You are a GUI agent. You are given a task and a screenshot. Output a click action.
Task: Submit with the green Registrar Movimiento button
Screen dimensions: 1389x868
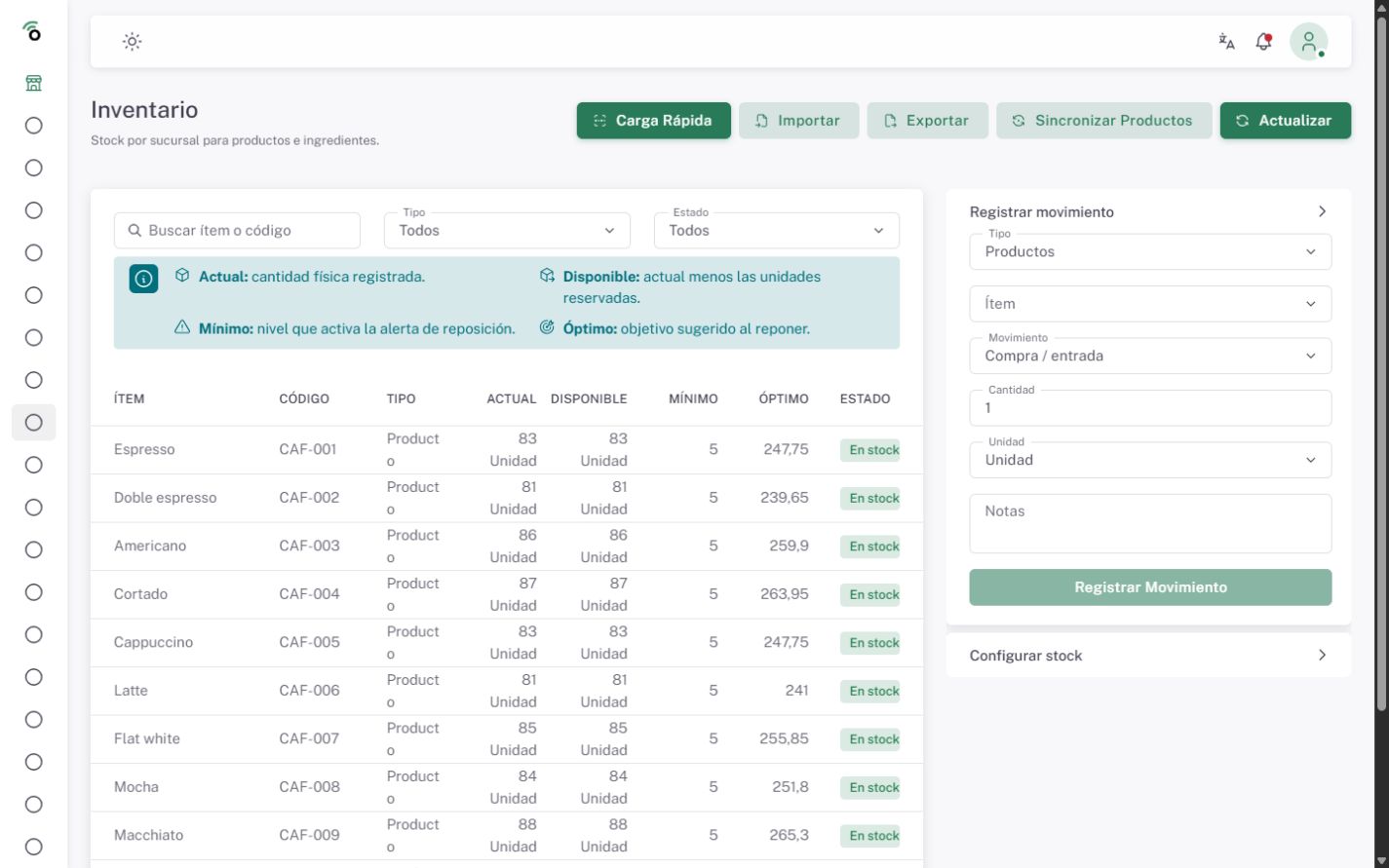coord(1150,587)
